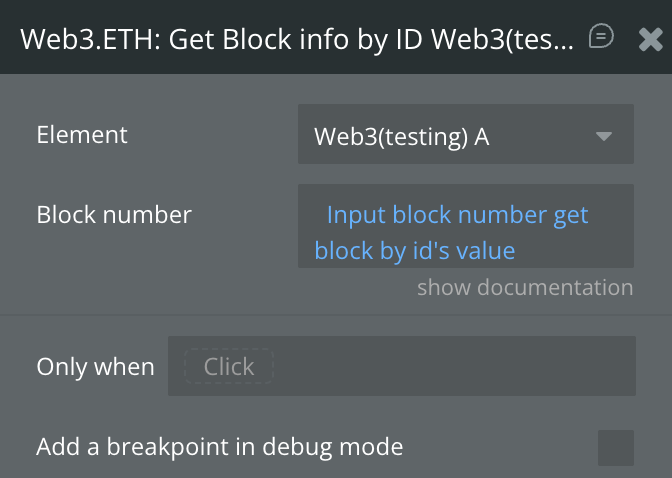Click empty area of Only when field

coord(450,367)
